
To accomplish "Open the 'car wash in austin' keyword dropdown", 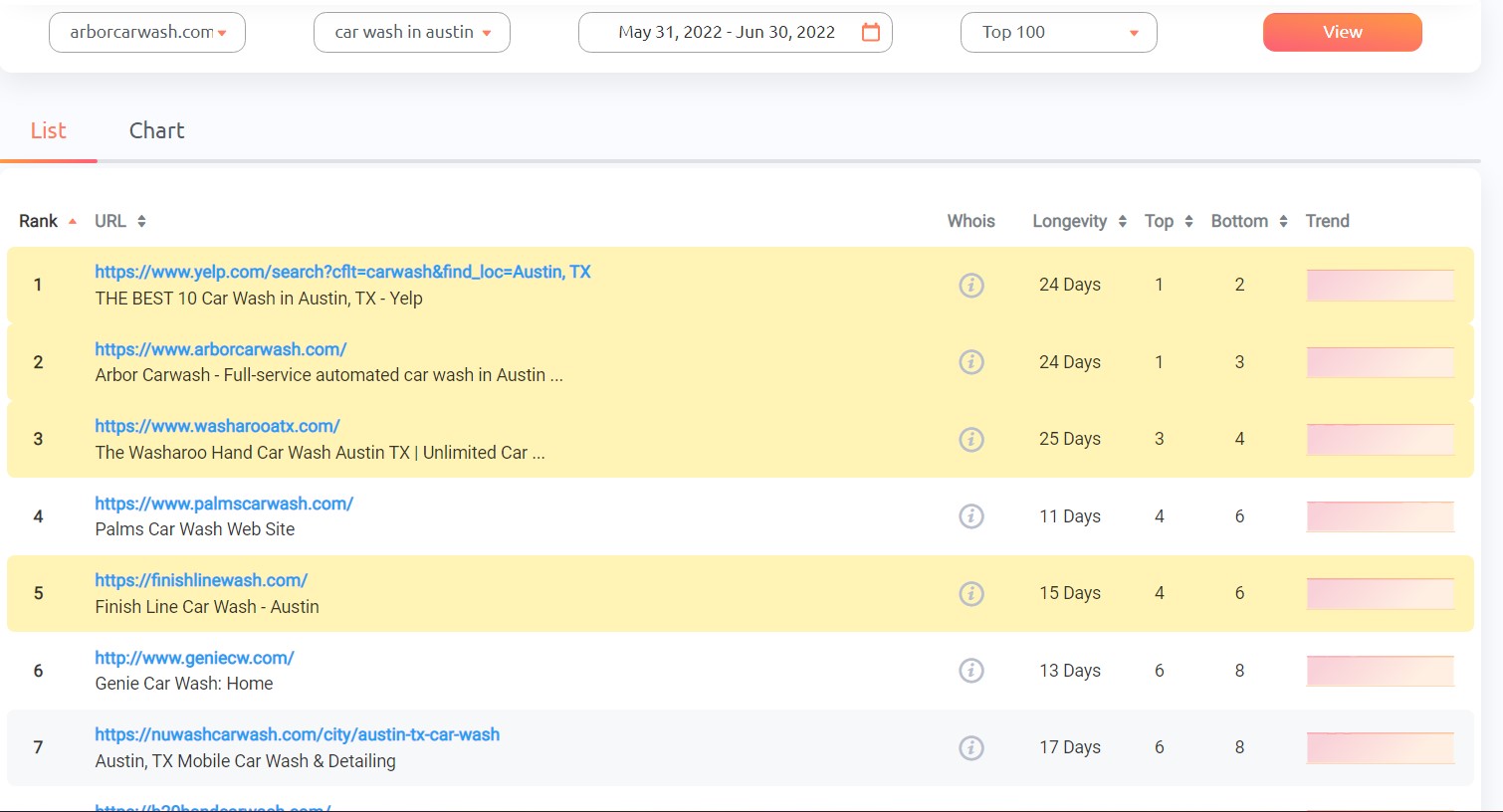I will 412,32.
